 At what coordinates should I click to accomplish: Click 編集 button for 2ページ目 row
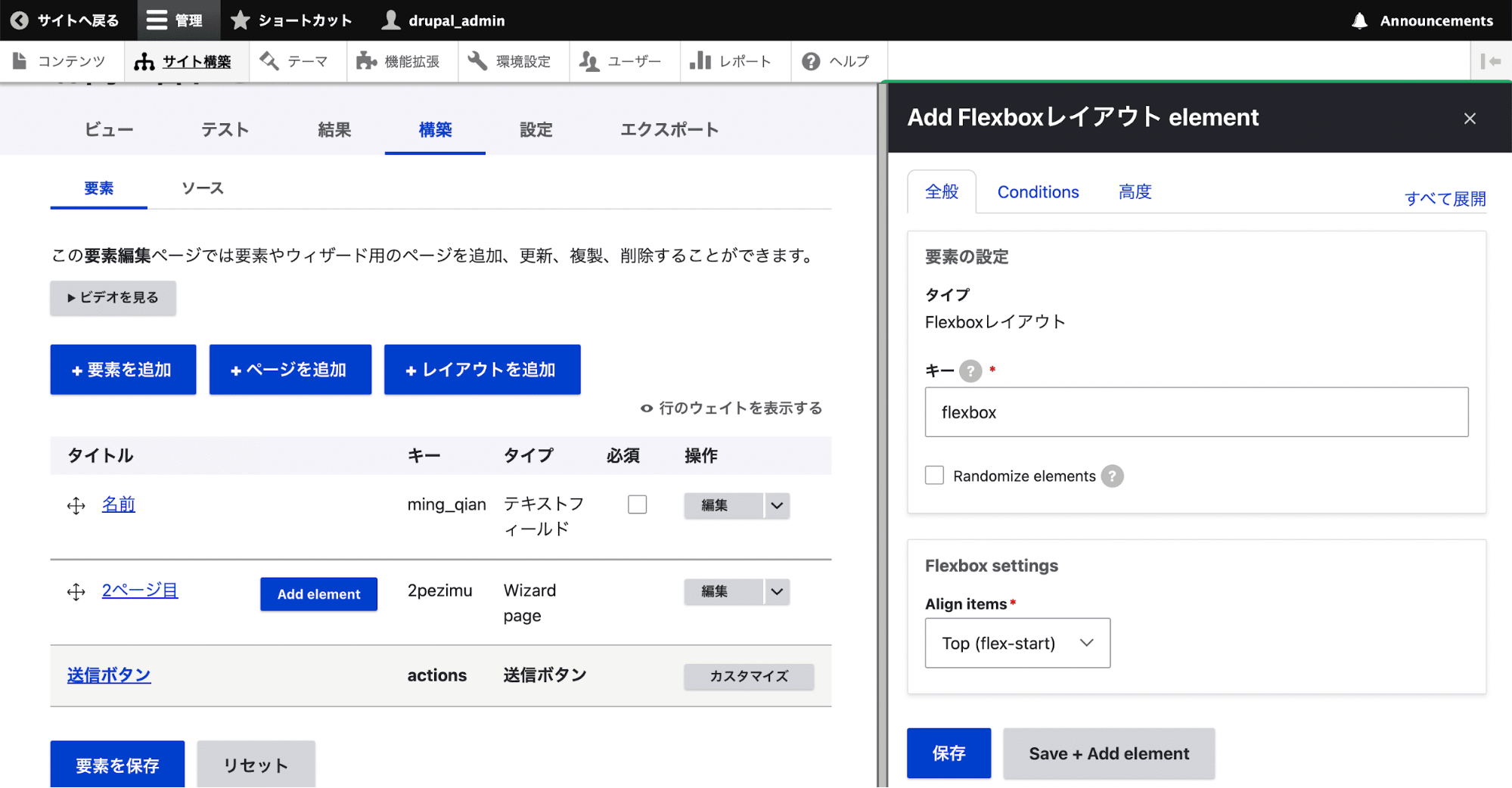pyautogui.click(x=724, y=592)
